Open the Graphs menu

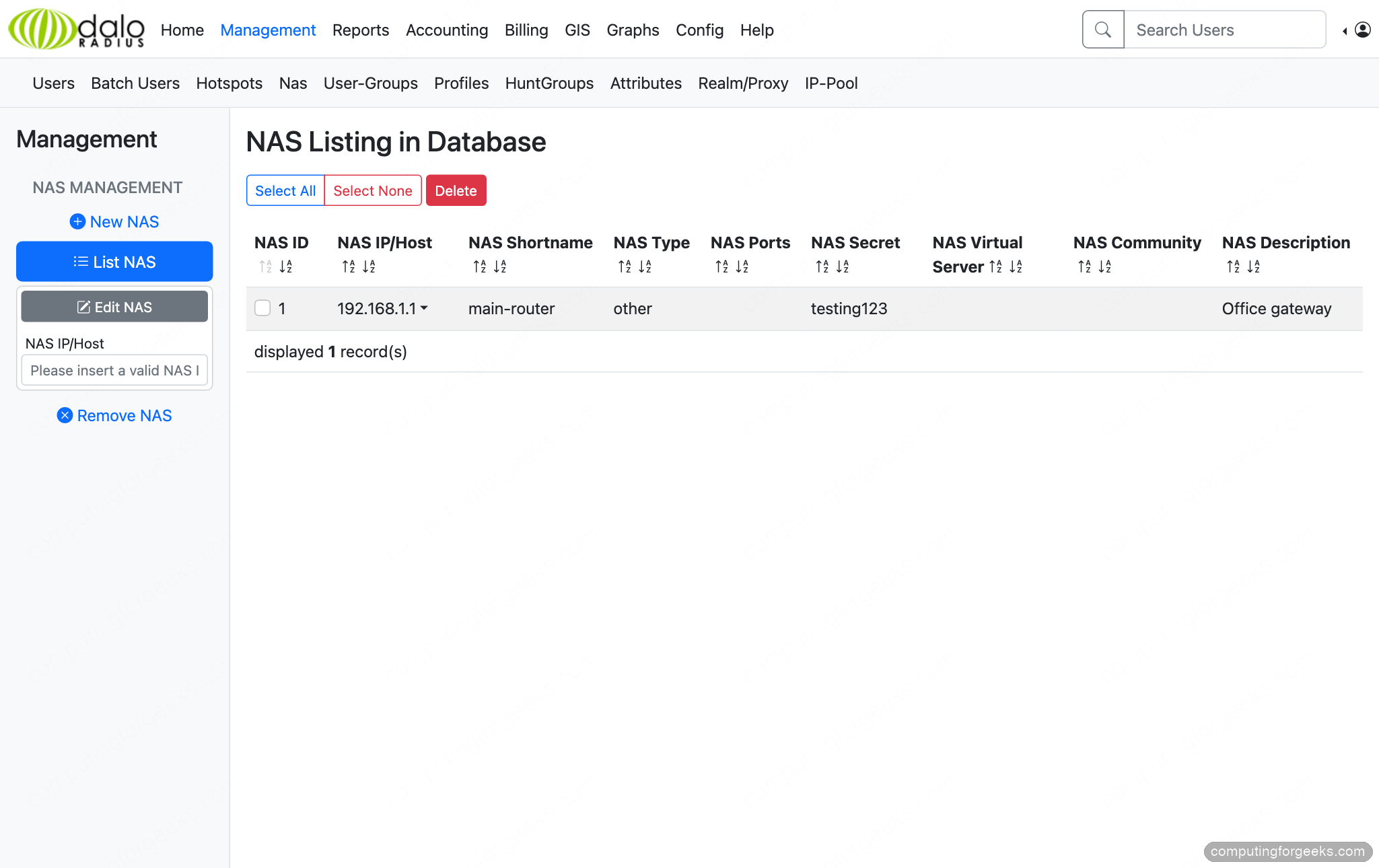point(633,30)
